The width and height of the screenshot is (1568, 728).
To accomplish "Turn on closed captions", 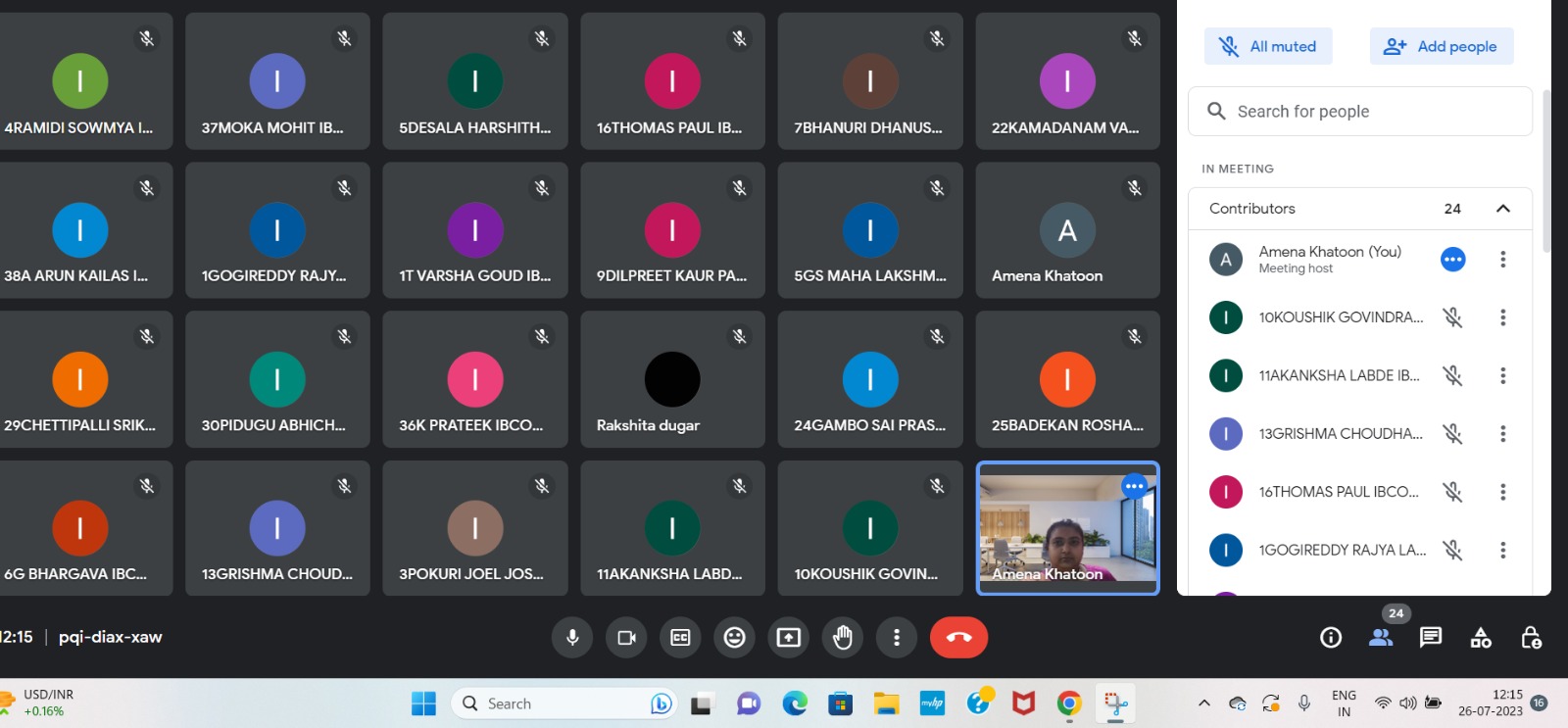I will pyautogui.click(x=680, y=638).
